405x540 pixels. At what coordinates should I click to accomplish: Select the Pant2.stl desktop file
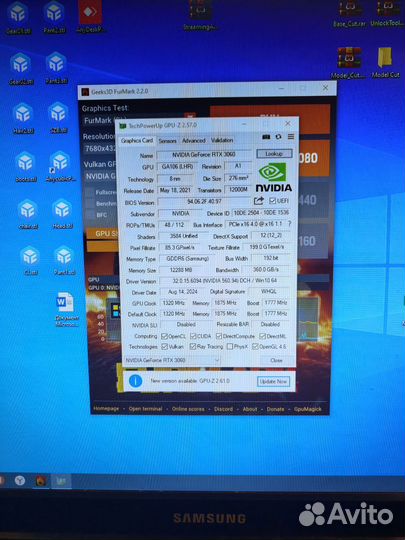[54, 17]
